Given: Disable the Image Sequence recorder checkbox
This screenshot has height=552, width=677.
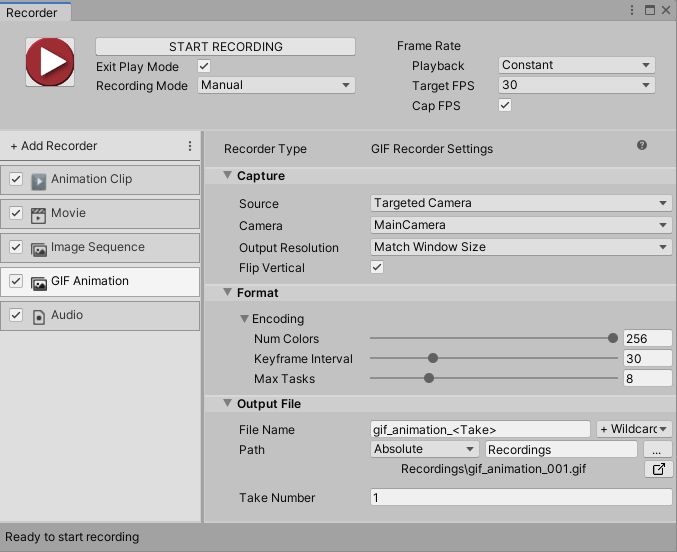Looking at the screenshot, I should pyautogui.click(x=16, y=247).
